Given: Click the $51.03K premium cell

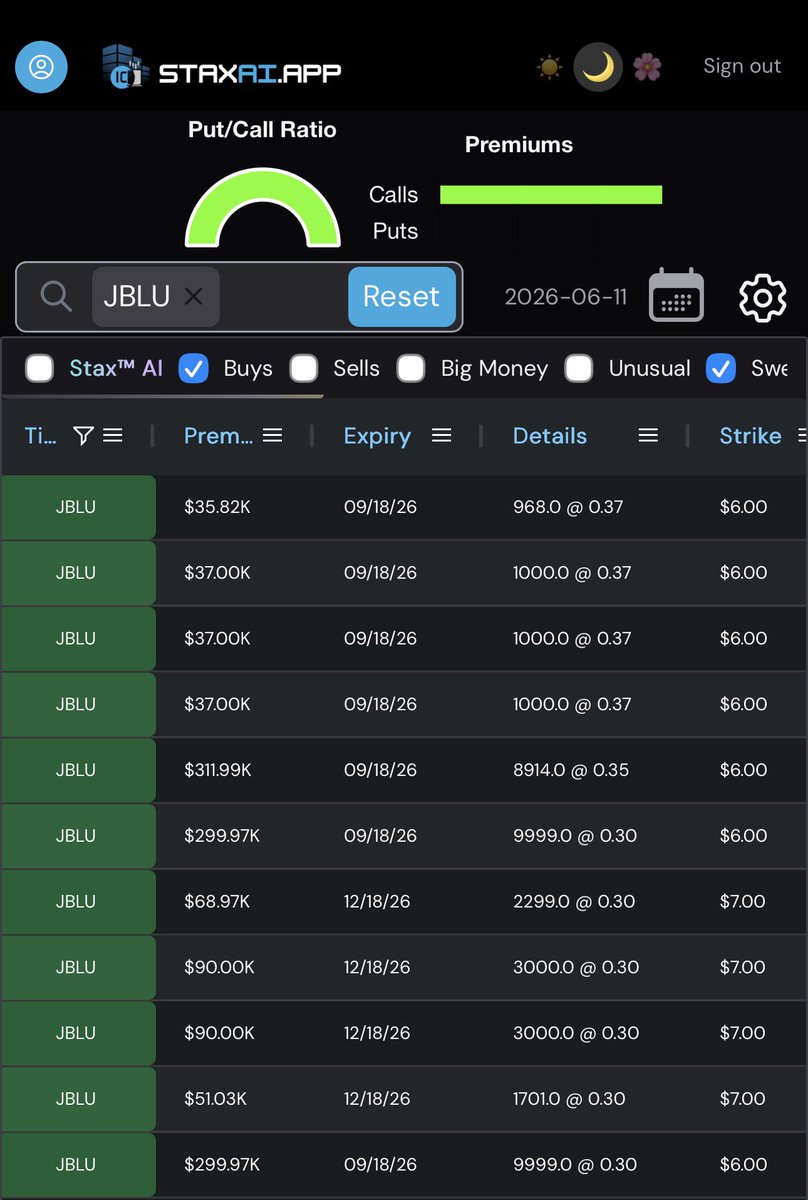Looking at the screenshot, I should coord(216,1099).
